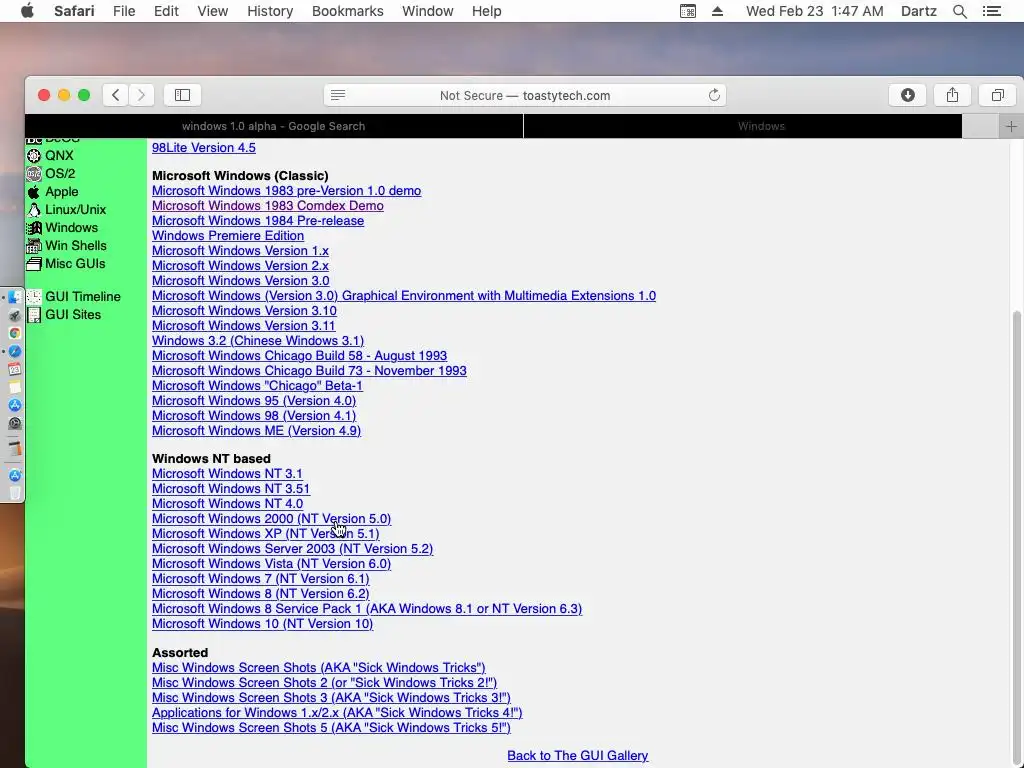1024x768 pixels.
Task: Open 'Microsoft Windows 1983 Comdex Demo' link
Action: pos(268,206)
